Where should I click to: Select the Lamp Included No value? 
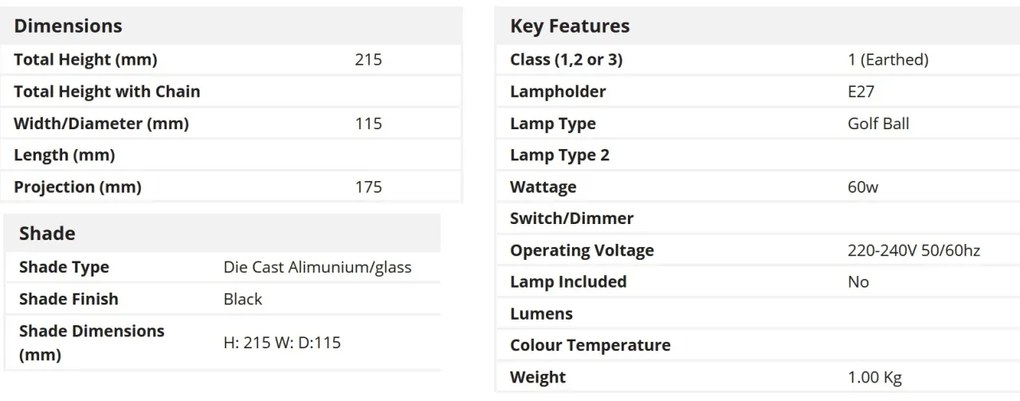[858, 283]
